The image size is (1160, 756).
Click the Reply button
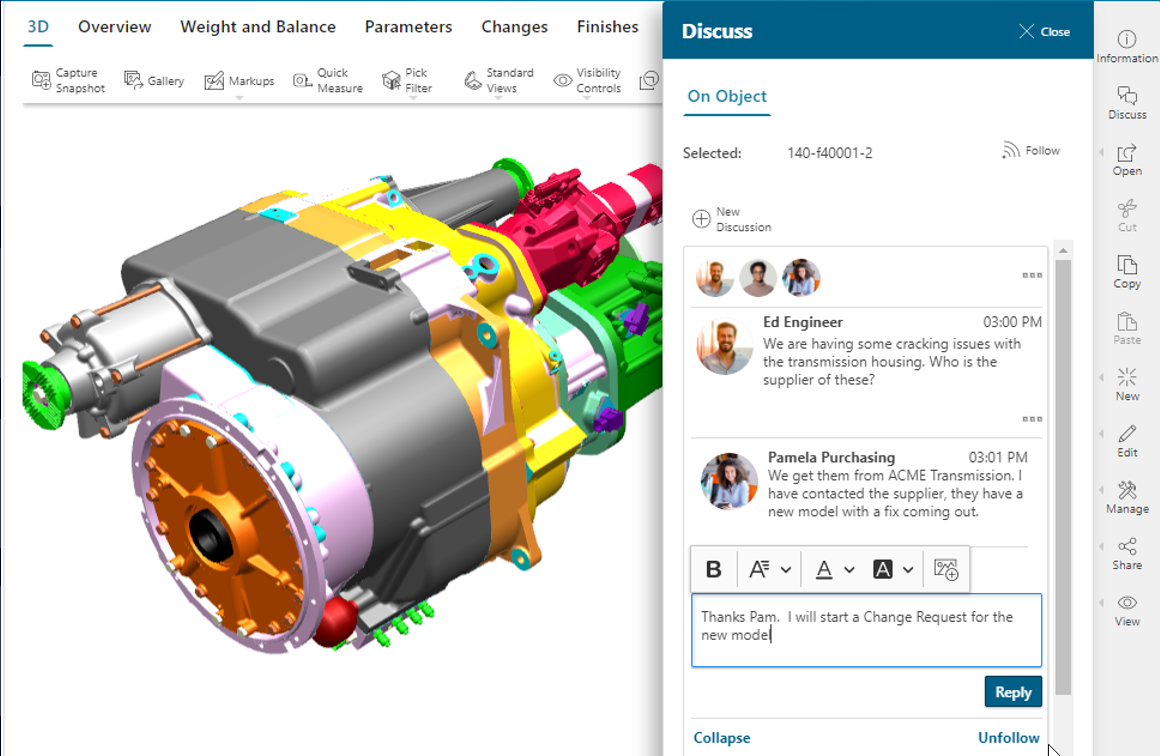tap(1012, 691)
